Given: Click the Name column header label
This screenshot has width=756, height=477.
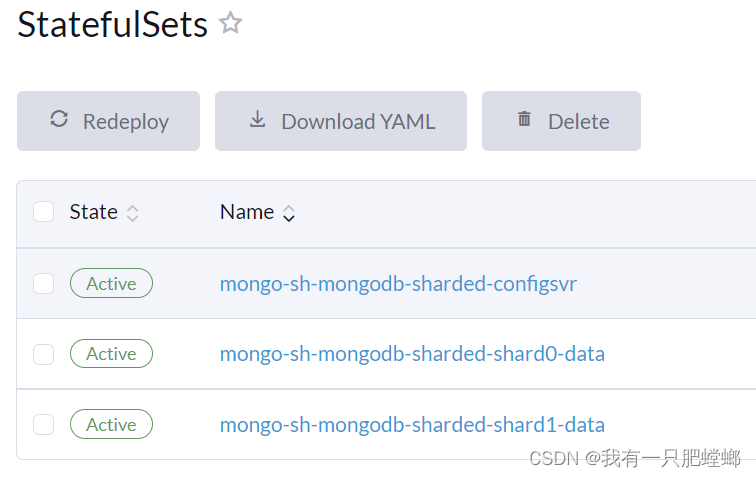Looking at the screenshot, I should pos(246,212).
